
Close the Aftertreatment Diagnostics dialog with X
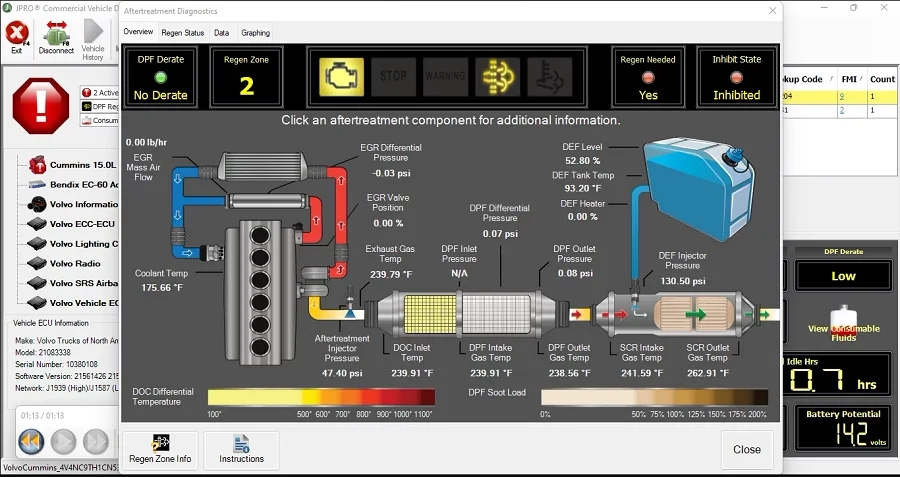773,11
